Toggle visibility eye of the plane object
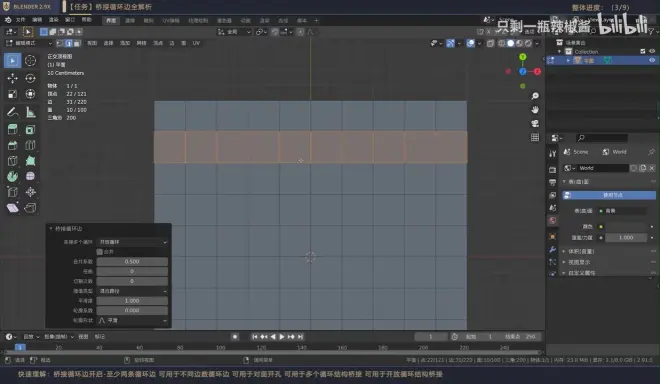660x384 pixels. pyautogui.click(x=652, y=60)
